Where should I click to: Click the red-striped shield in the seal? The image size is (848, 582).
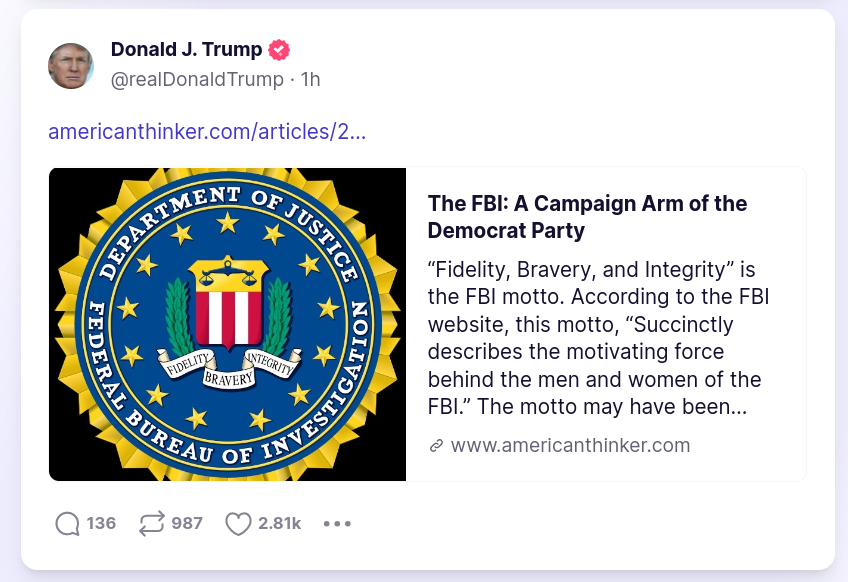pos(227,315)
